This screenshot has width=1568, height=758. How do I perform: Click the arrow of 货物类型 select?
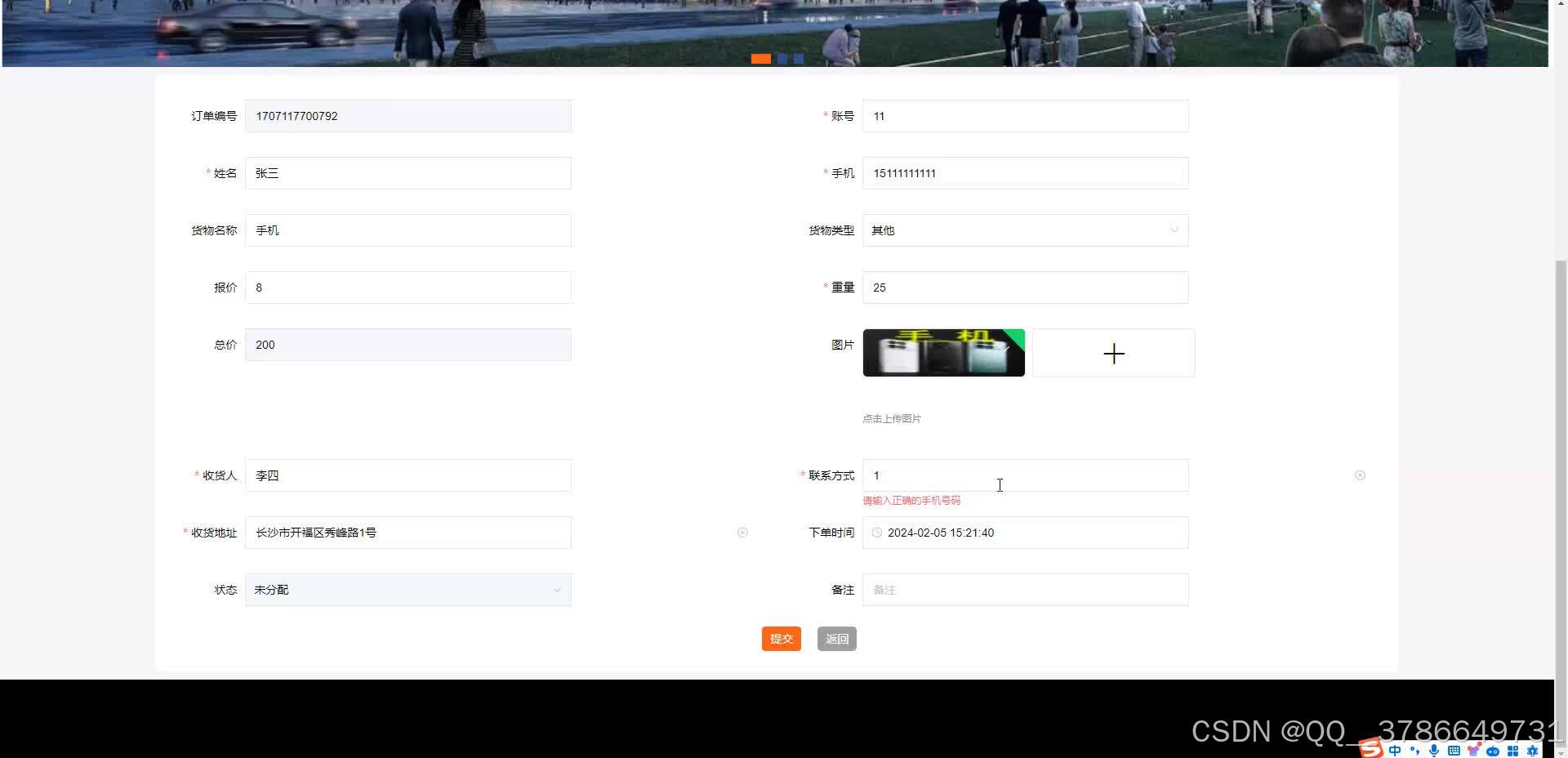(1174, 230)
